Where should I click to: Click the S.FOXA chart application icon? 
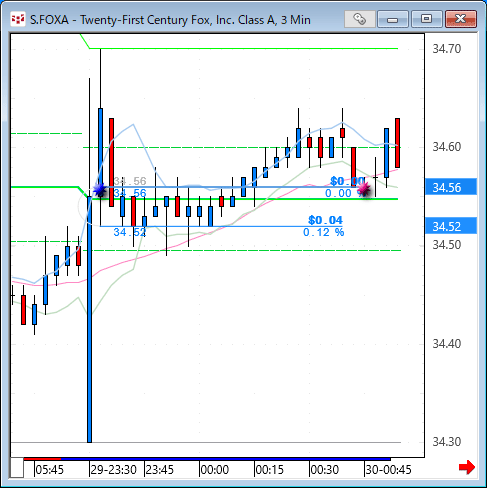pyautogui.click(x=17, y=20)
